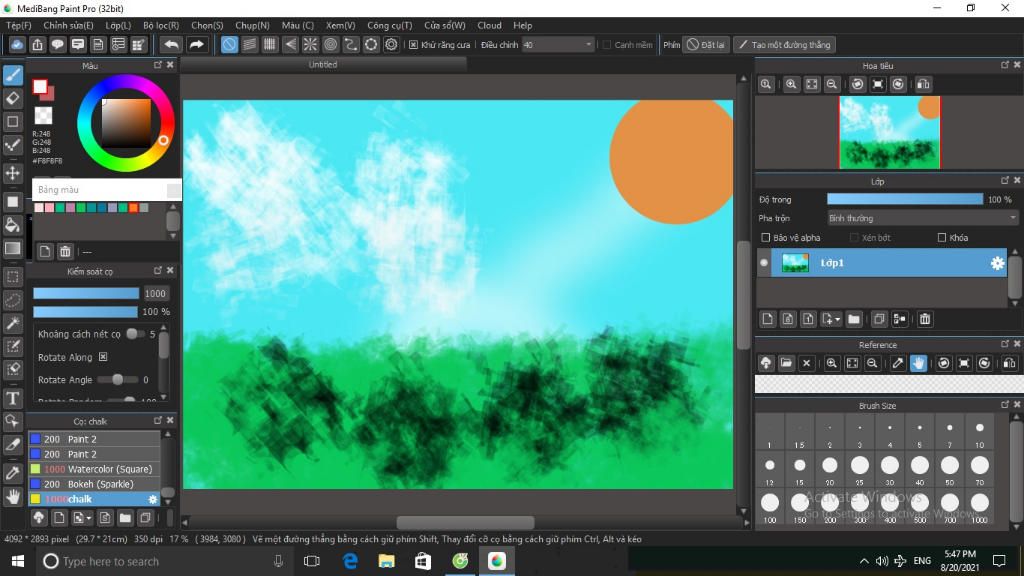Enable the Bảo vệ alpha checkbox
This screenshot has height=576, width=1024.
[x=765, y=238]
